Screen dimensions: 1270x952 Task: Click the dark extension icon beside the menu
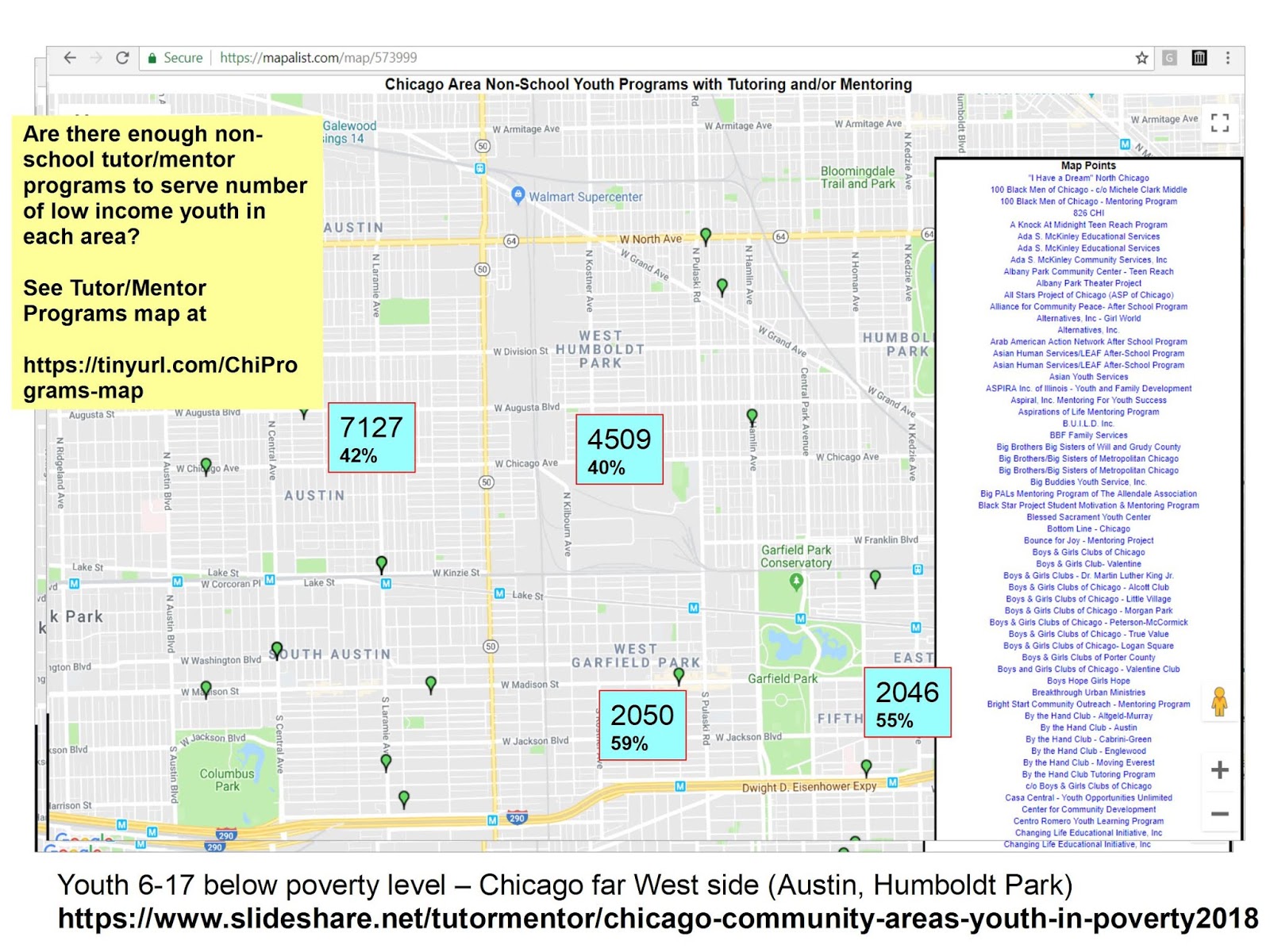point(1199,58)
